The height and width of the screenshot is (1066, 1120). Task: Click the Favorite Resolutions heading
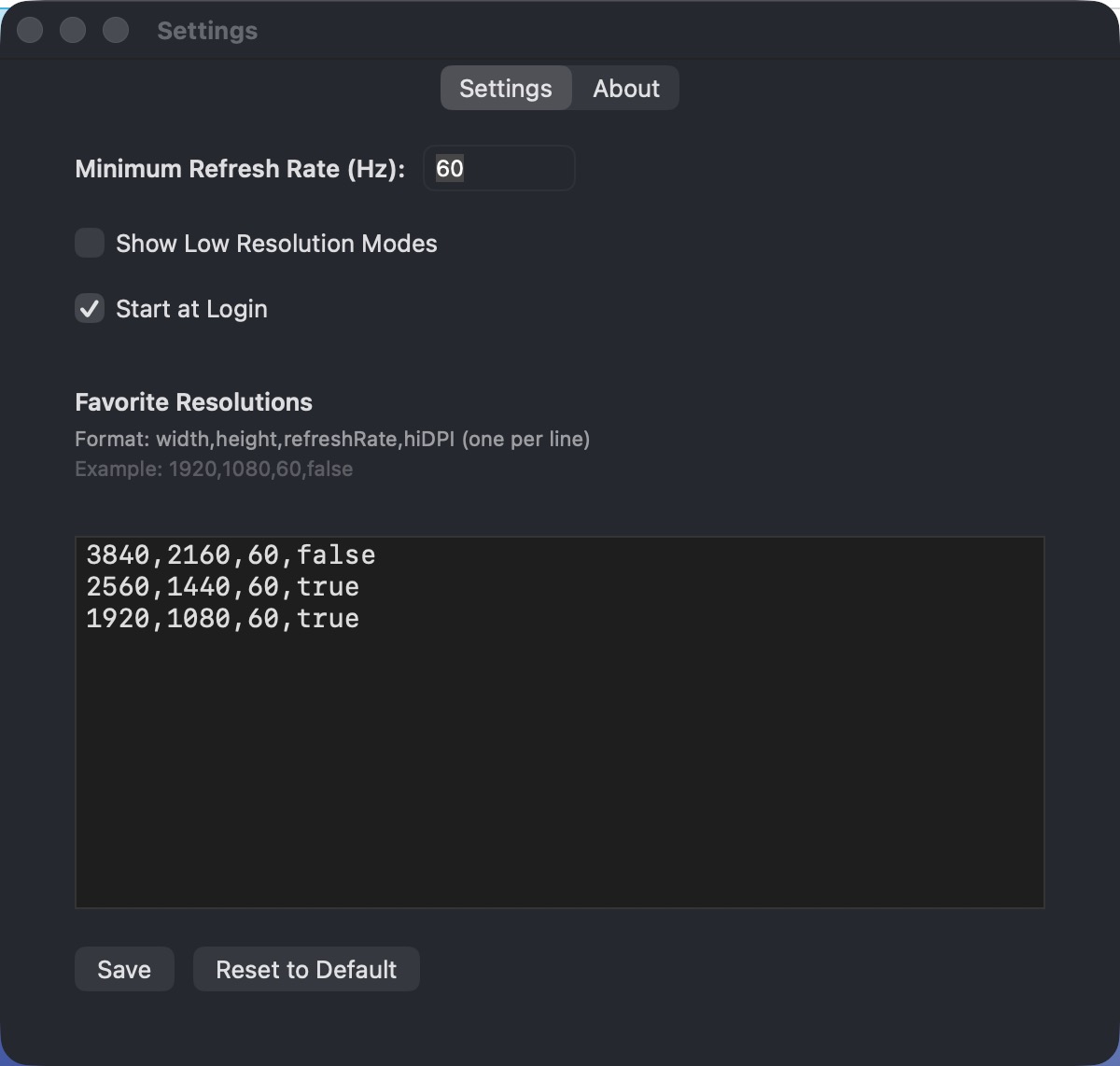tap(193, 402)
